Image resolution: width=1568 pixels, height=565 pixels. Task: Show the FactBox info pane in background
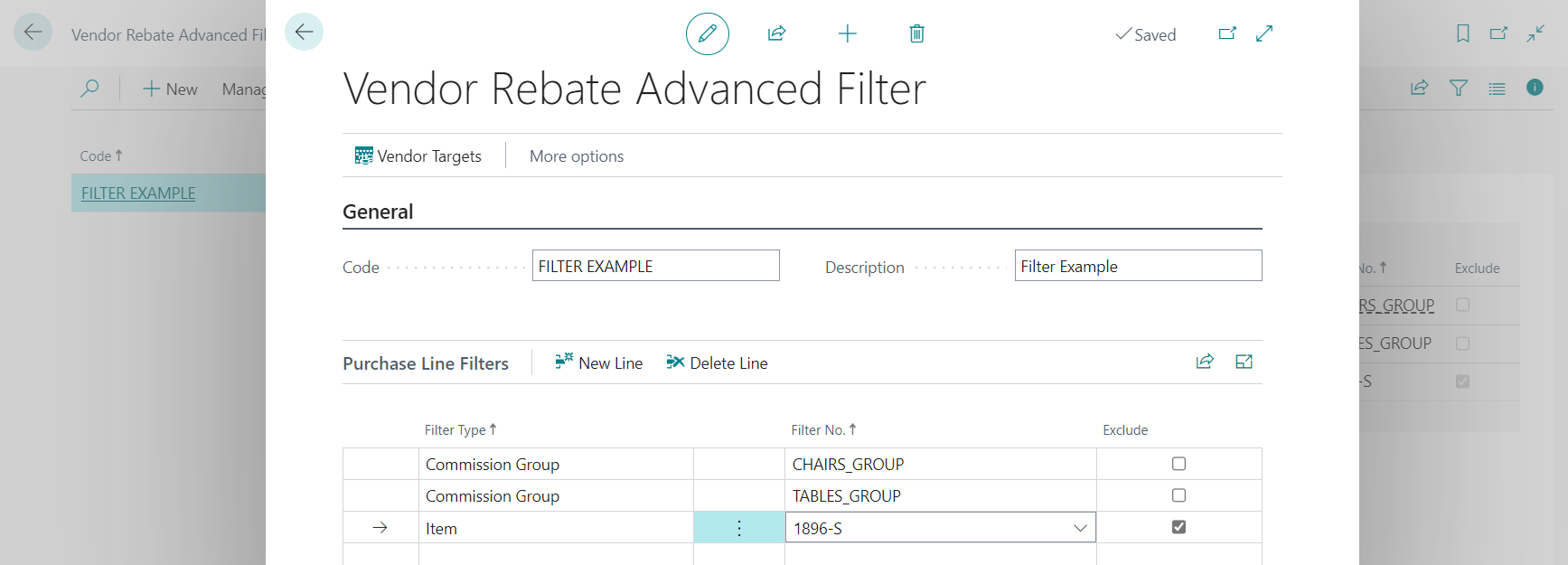(x=1535, y=87)
